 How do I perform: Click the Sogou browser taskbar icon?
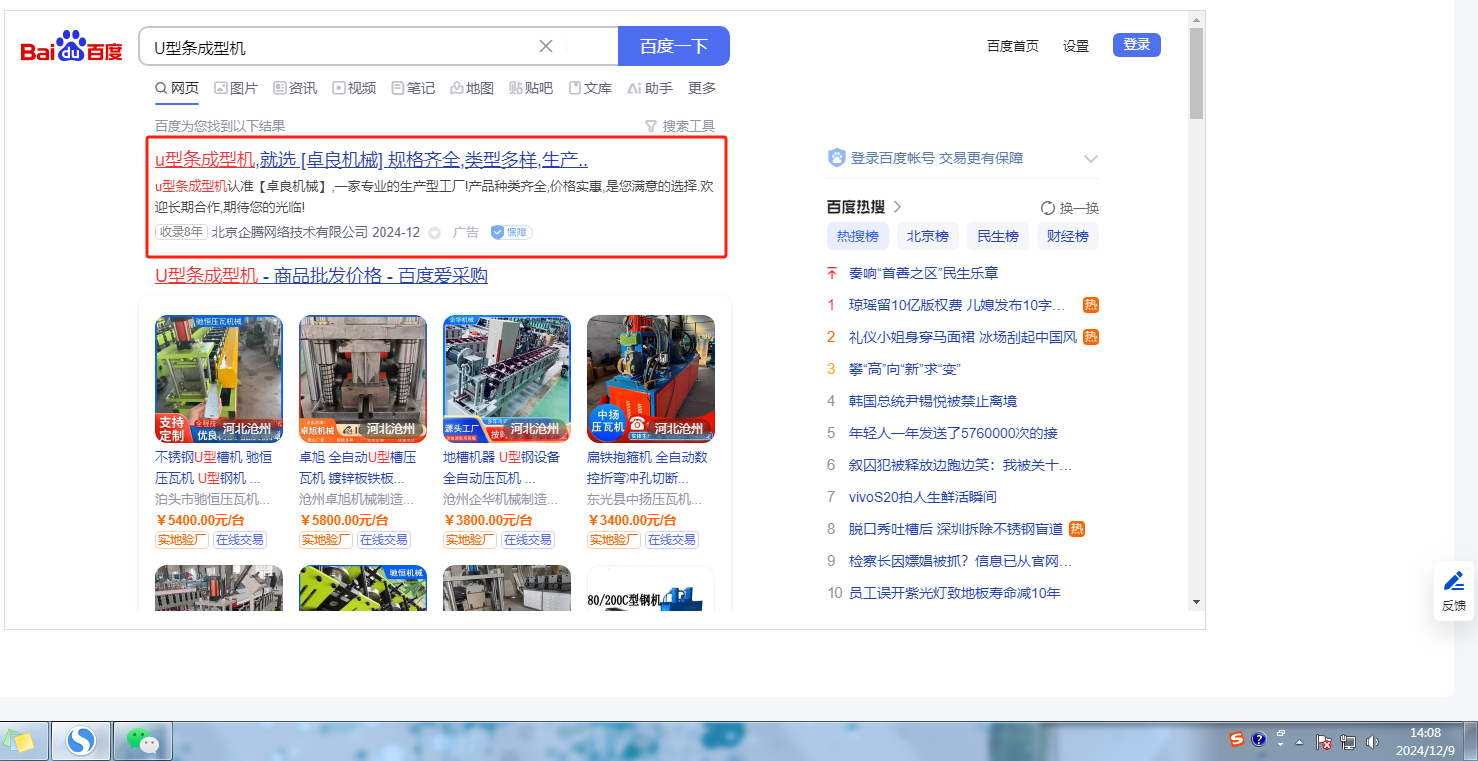tap(80, 741)
